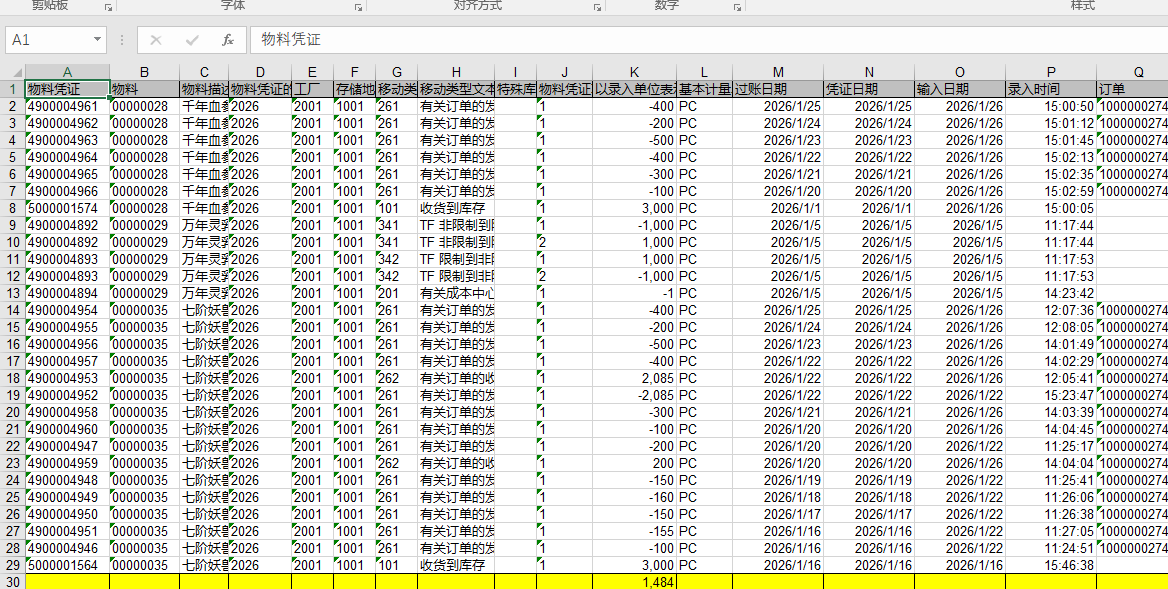The height and width of the screenshot is (589, 1168).
Task: Open the 数字 group dialog launcher
Action: pos(736,8)
